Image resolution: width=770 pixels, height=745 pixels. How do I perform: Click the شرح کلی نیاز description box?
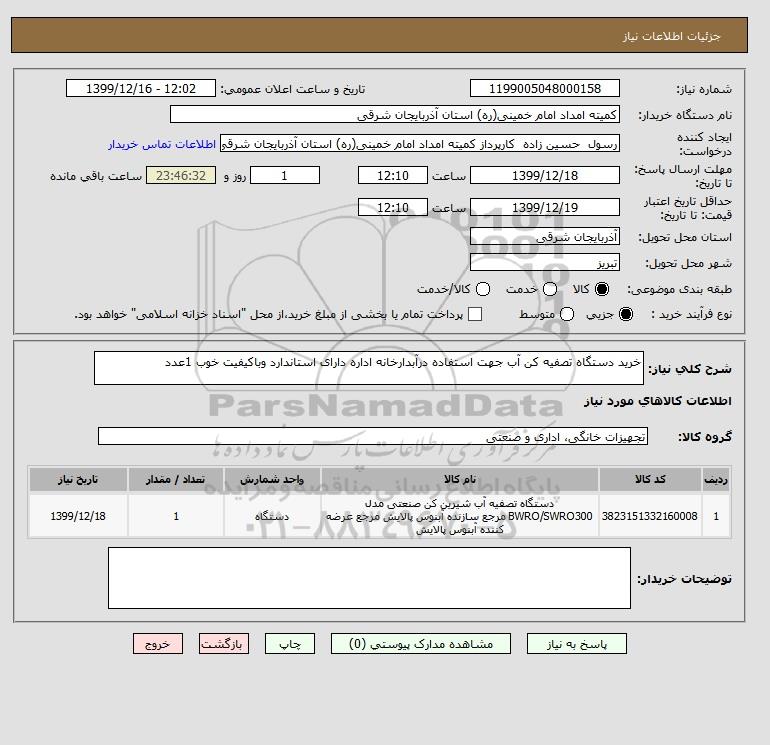(x=369, y=368)
